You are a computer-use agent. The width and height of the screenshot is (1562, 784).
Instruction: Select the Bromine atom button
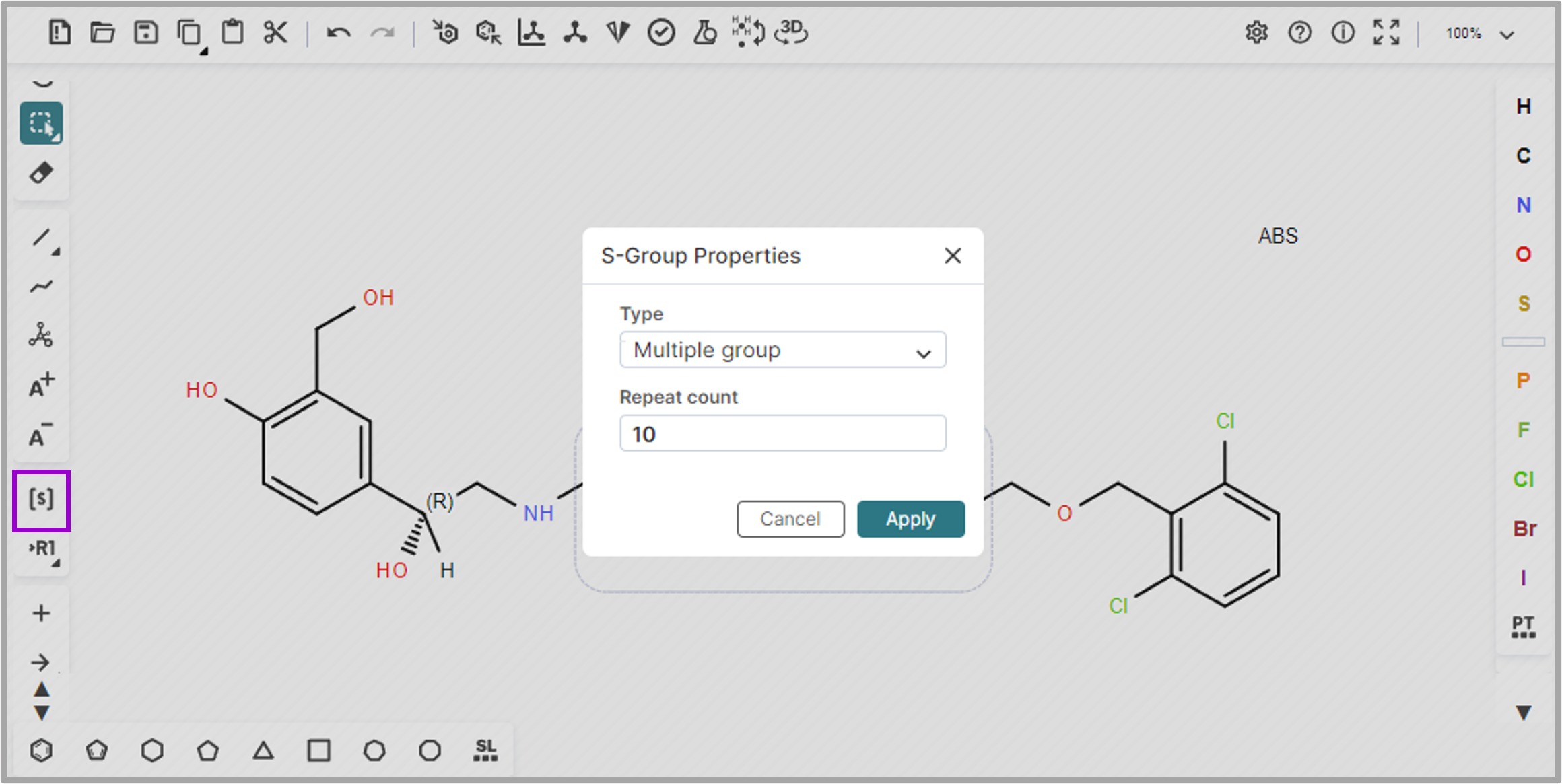pos(1524,528)
